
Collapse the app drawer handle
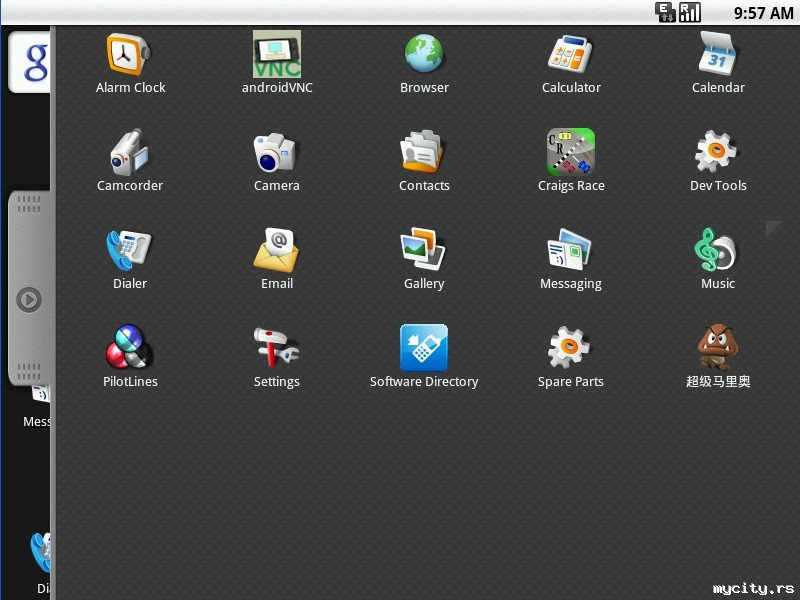click(30, 299)
